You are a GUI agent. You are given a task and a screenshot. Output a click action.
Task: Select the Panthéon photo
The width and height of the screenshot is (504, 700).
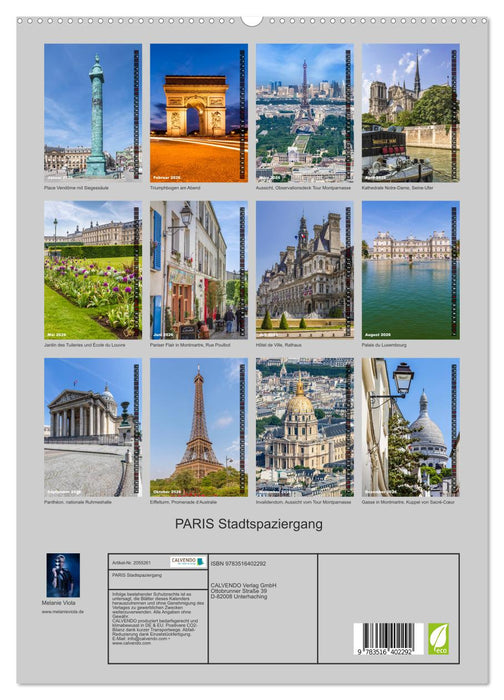point(93,427)
